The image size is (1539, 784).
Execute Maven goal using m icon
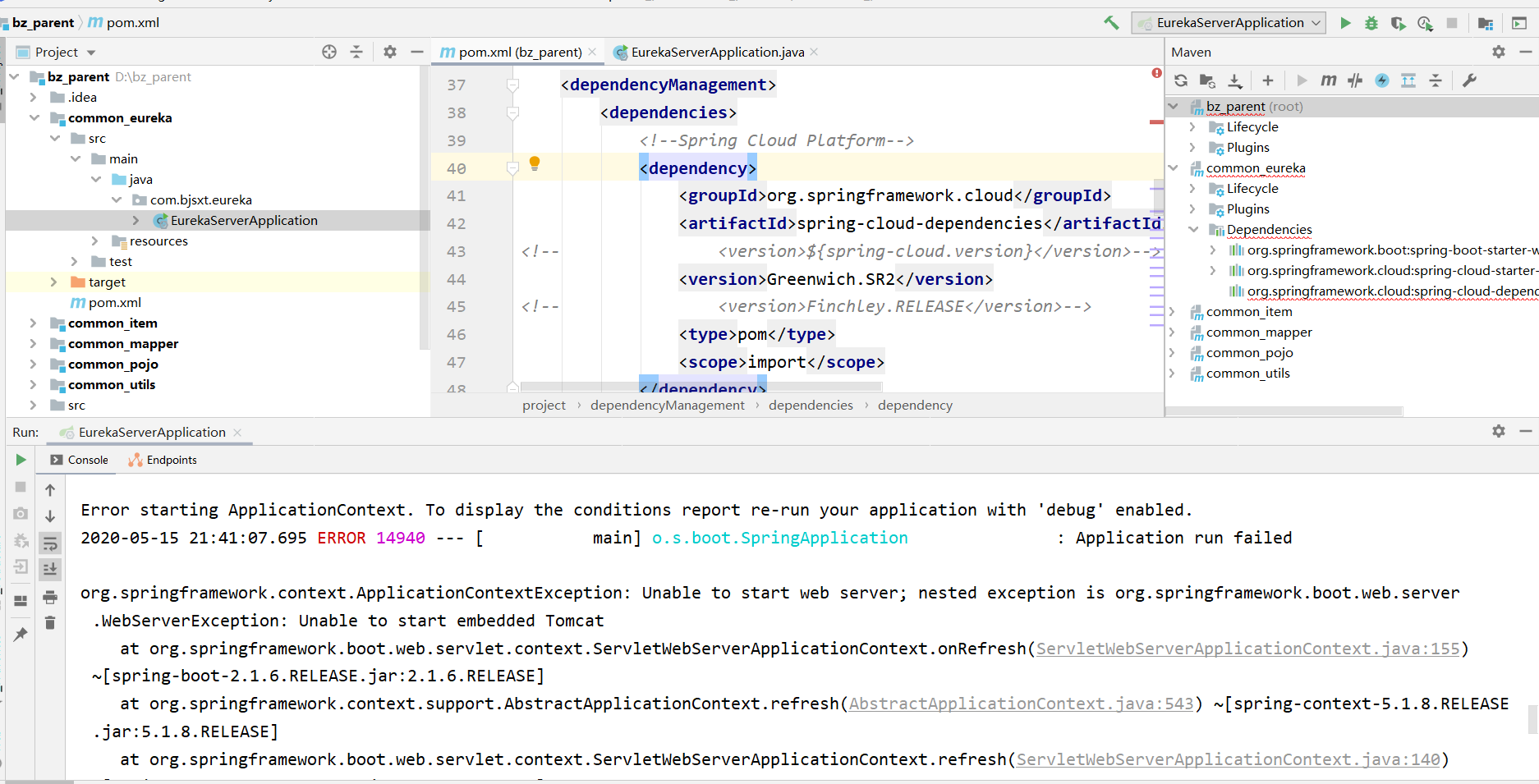[1328, 80]
